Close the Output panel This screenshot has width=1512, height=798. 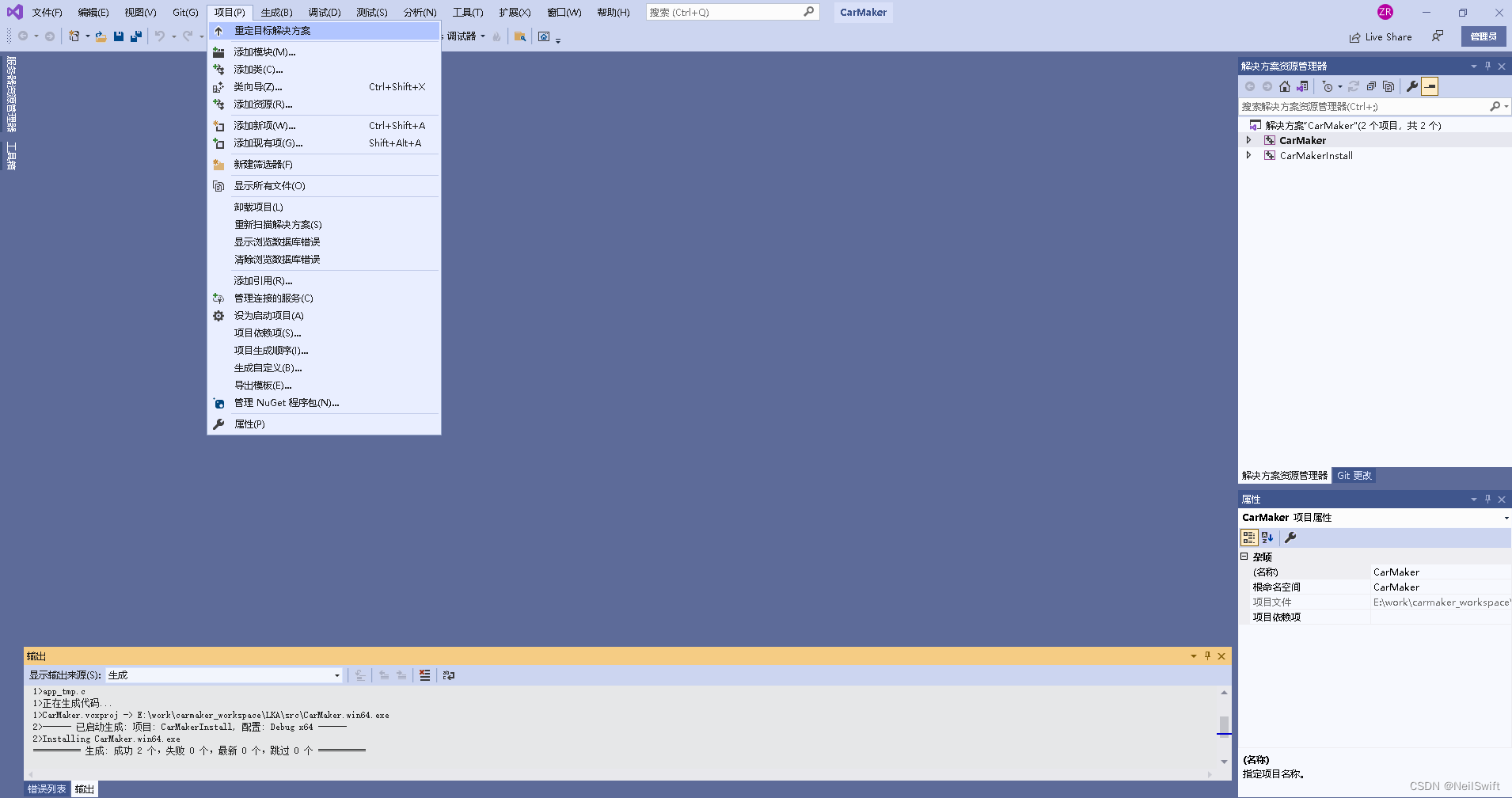click(1221, 655)
